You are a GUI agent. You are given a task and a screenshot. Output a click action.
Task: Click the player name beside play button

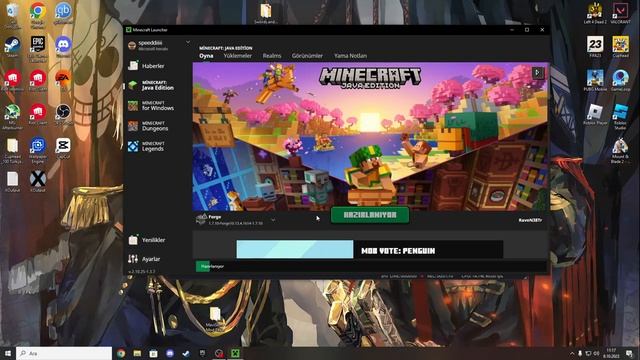[530, 220]
